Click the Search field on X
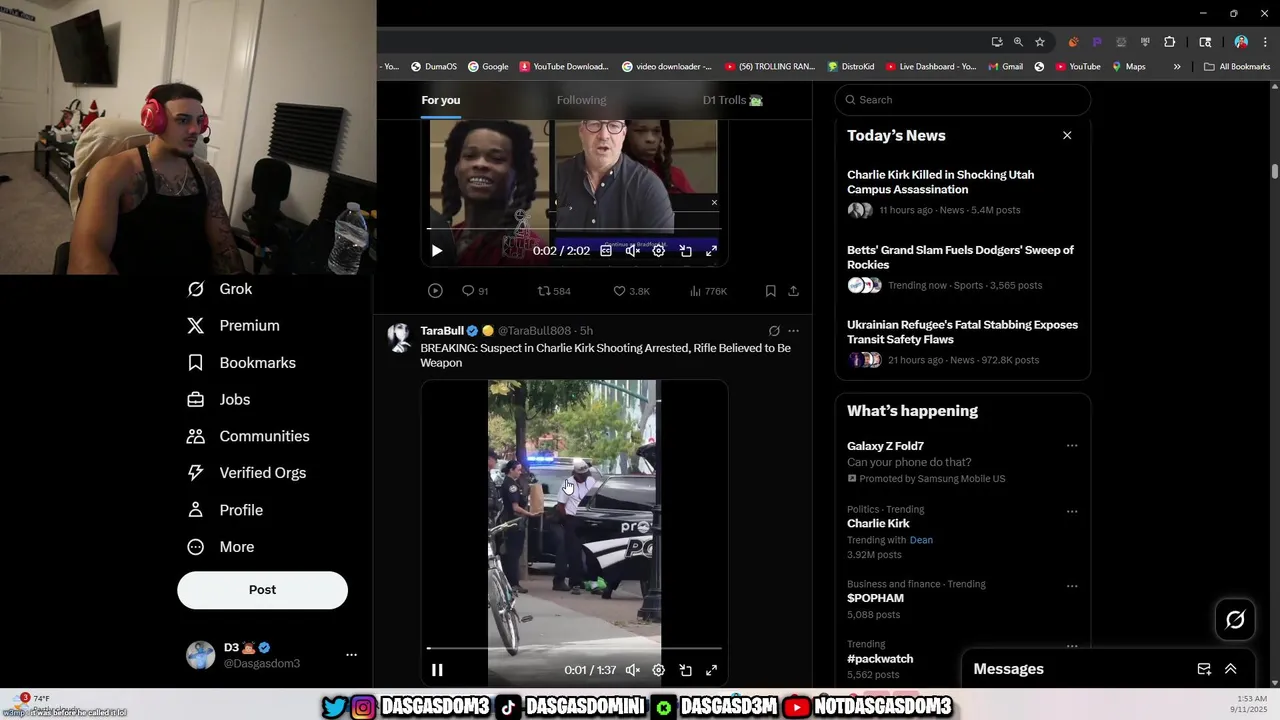Viewport: 1280px width, 720px height. 962,100
